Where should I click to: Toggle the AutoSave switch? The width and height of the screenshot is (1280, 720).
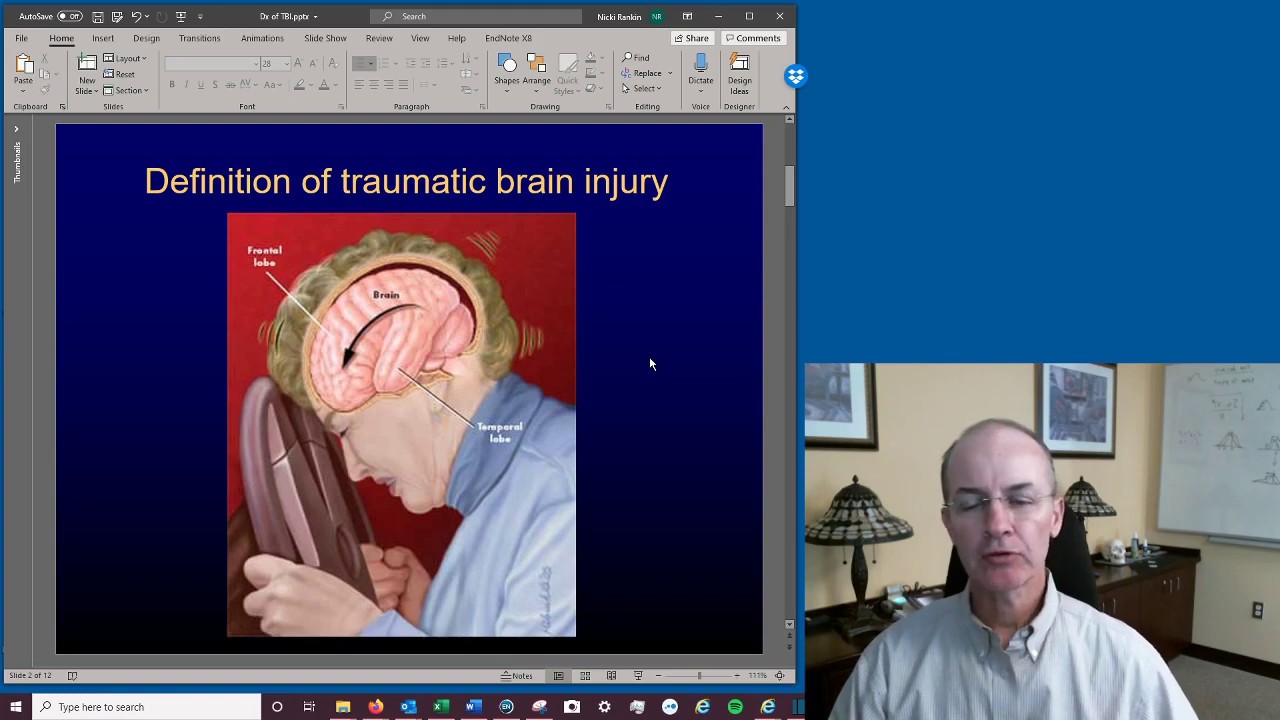pyautogui.click(x=70, y=16)
